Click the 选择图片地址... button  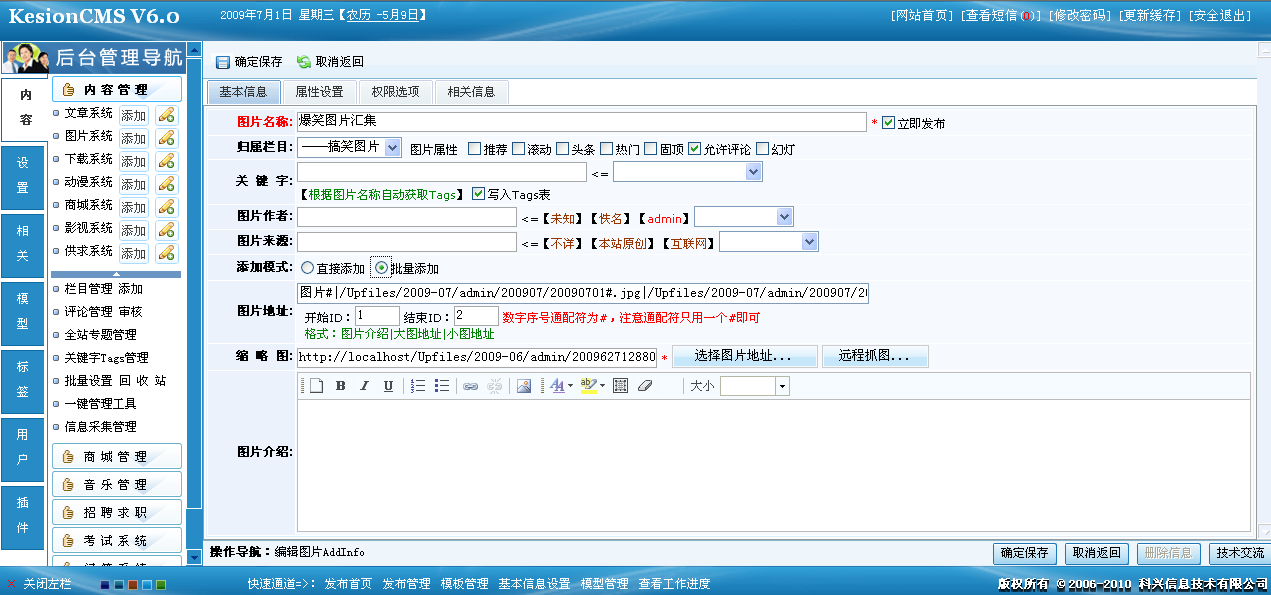pos(744,356)
